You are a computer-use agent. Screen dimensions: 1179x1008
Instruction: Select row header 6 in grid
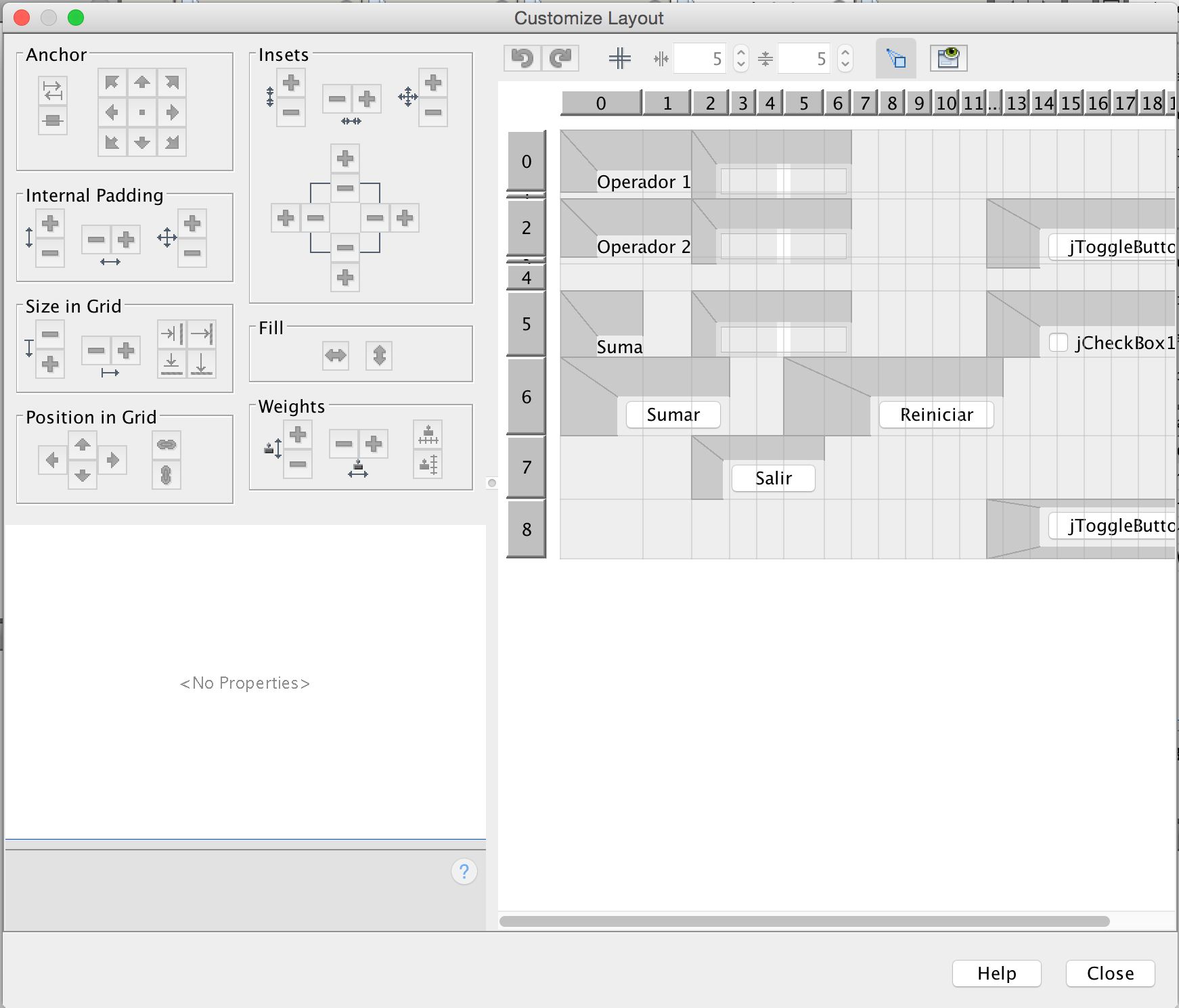[x=527, y=397]
